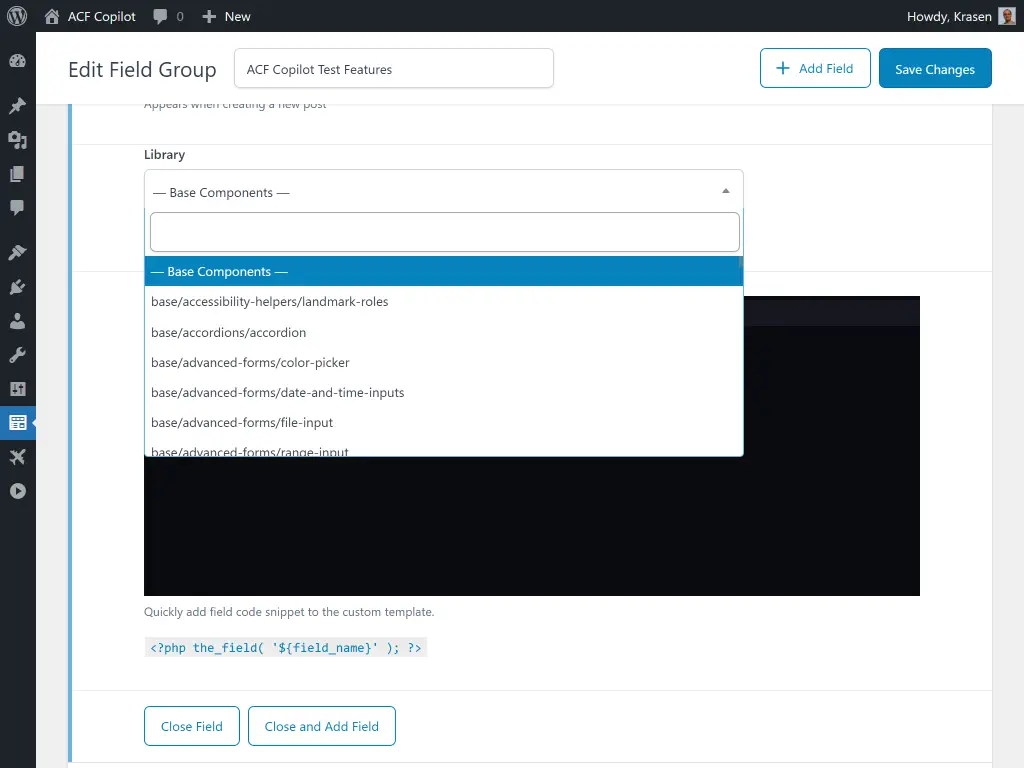The width and height of the screenshot is (1024, 768).
Task: Open the Media library icon
Action: (x=18, y=140)
